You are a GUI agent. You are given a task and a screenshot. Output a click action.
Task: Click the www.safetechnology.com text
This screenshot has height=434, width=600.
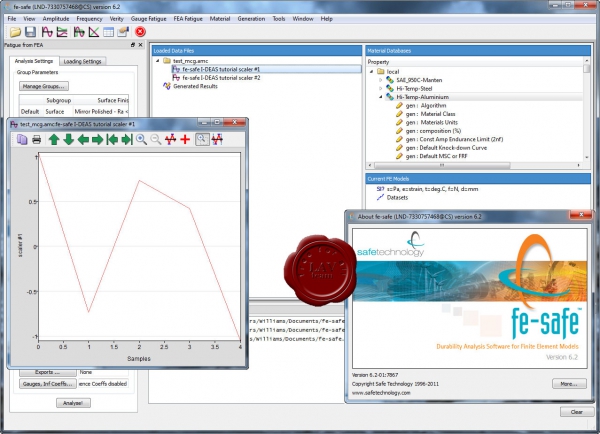(x=381, y=393)
